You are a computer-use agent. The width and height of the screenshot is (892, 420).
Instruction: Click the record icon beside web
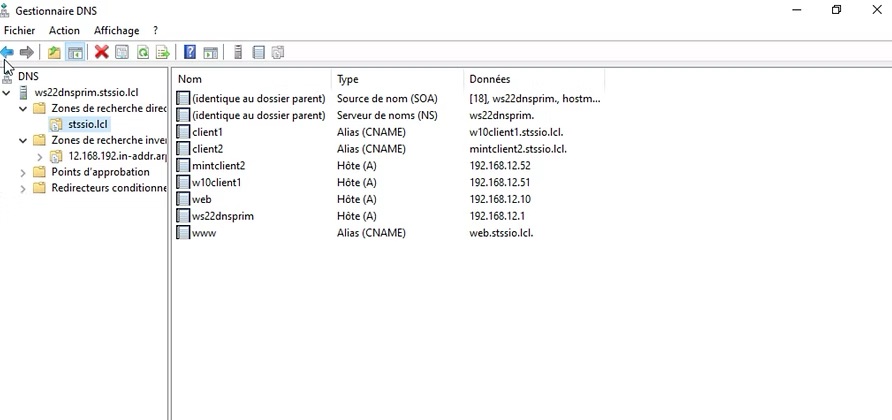click(183, 199)
